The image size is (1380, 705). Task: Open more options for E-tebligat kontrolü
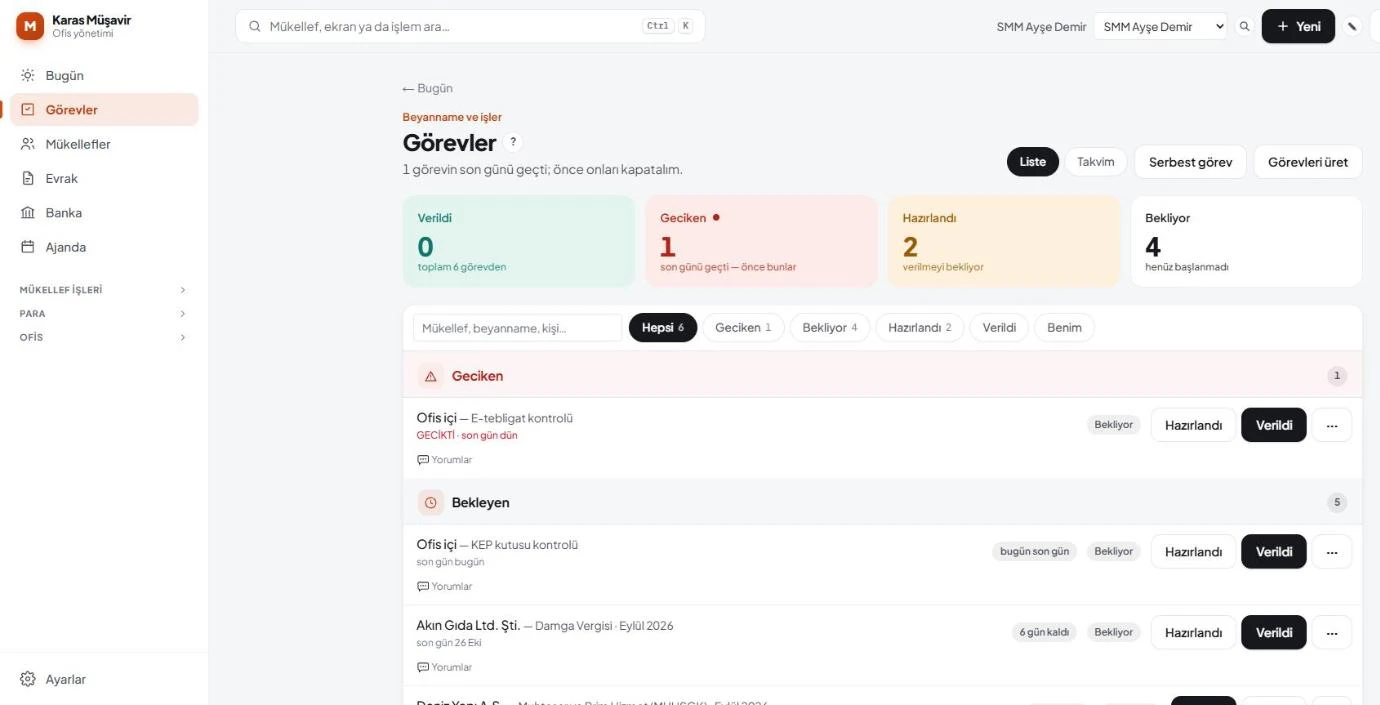pyautogui.click(x=1332, y=425)
